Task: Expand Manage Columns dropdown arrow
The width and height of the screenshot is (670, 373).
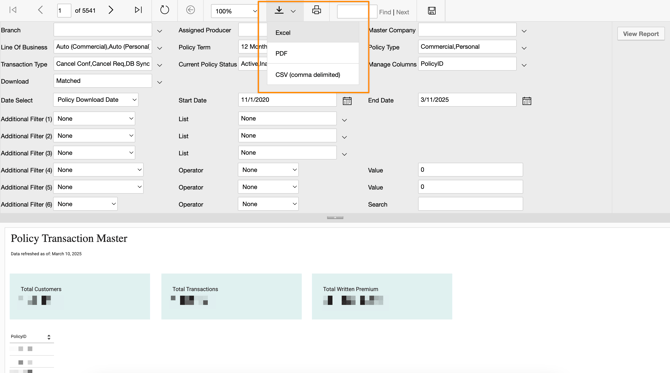Action: click(x=524, y=65)
